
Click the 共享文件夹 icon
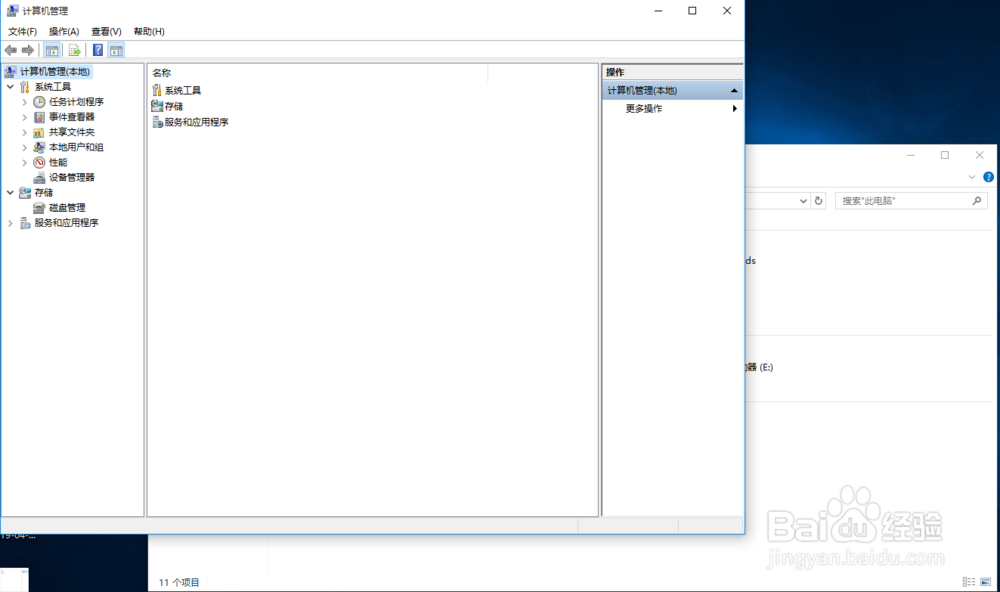[40, 132]
